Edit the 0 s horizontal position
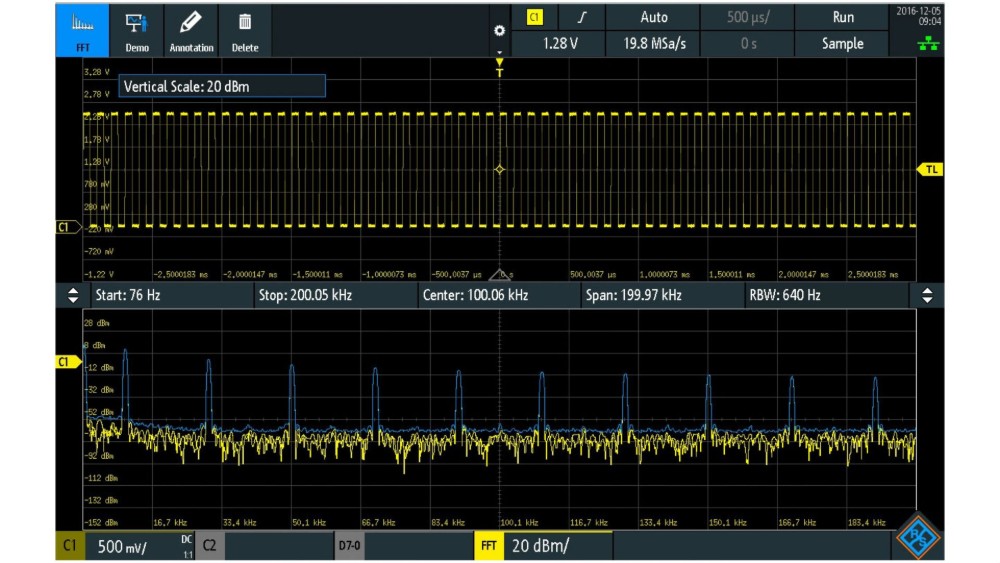This screenshot has height=563, width=1000. point(747,43)
